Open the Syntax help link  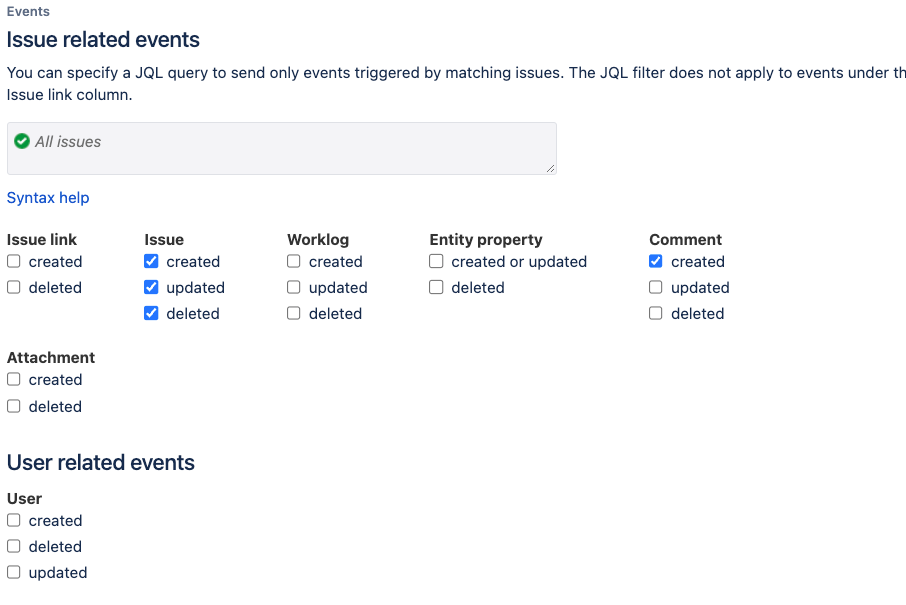pyautogui.click(x=48, y=198)
